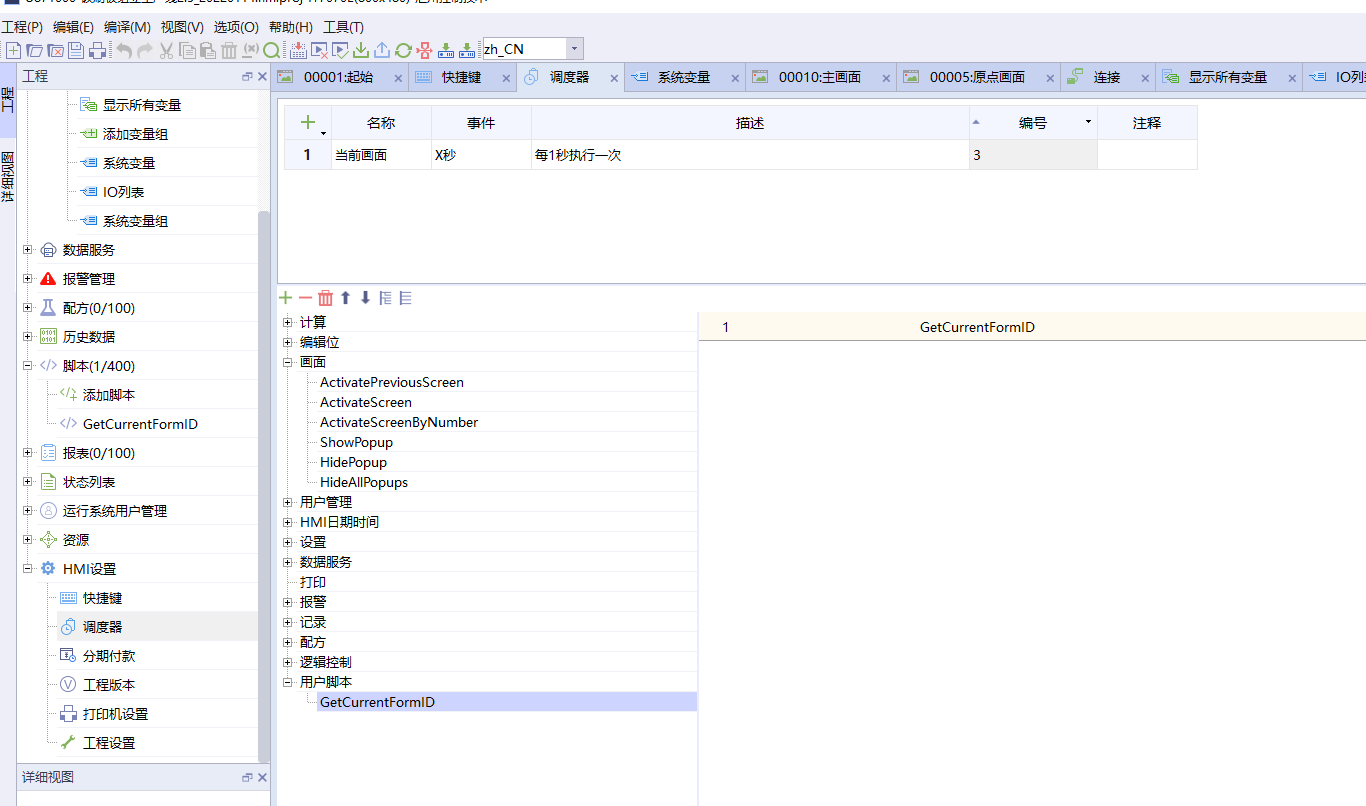Image resolution: width=1366 pixels, height=806 pixels.
Task: Click the 当前画面 name cell
Action: 381,155
